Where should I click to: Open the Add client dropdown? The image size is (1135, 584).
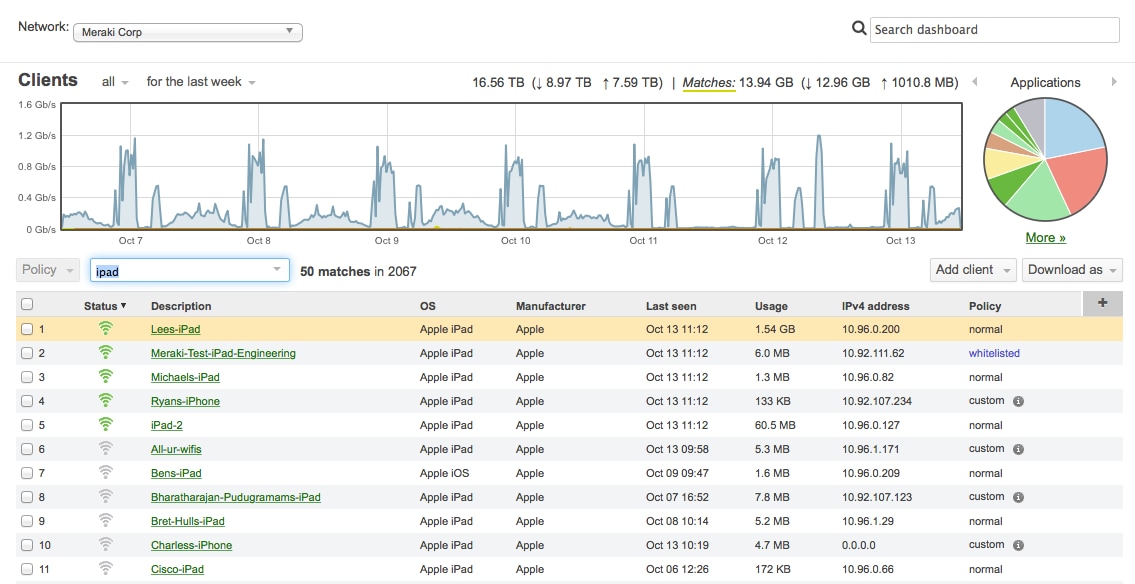coord(973,270)
